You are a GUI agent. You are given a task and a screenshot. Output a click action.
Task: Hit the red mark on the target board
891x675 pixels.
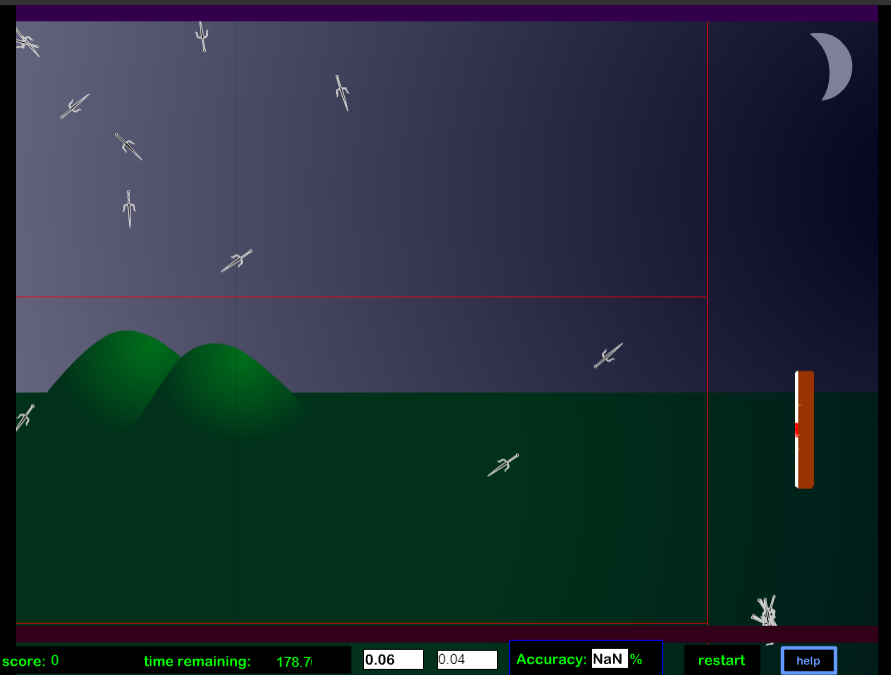[x=797, y=430]
